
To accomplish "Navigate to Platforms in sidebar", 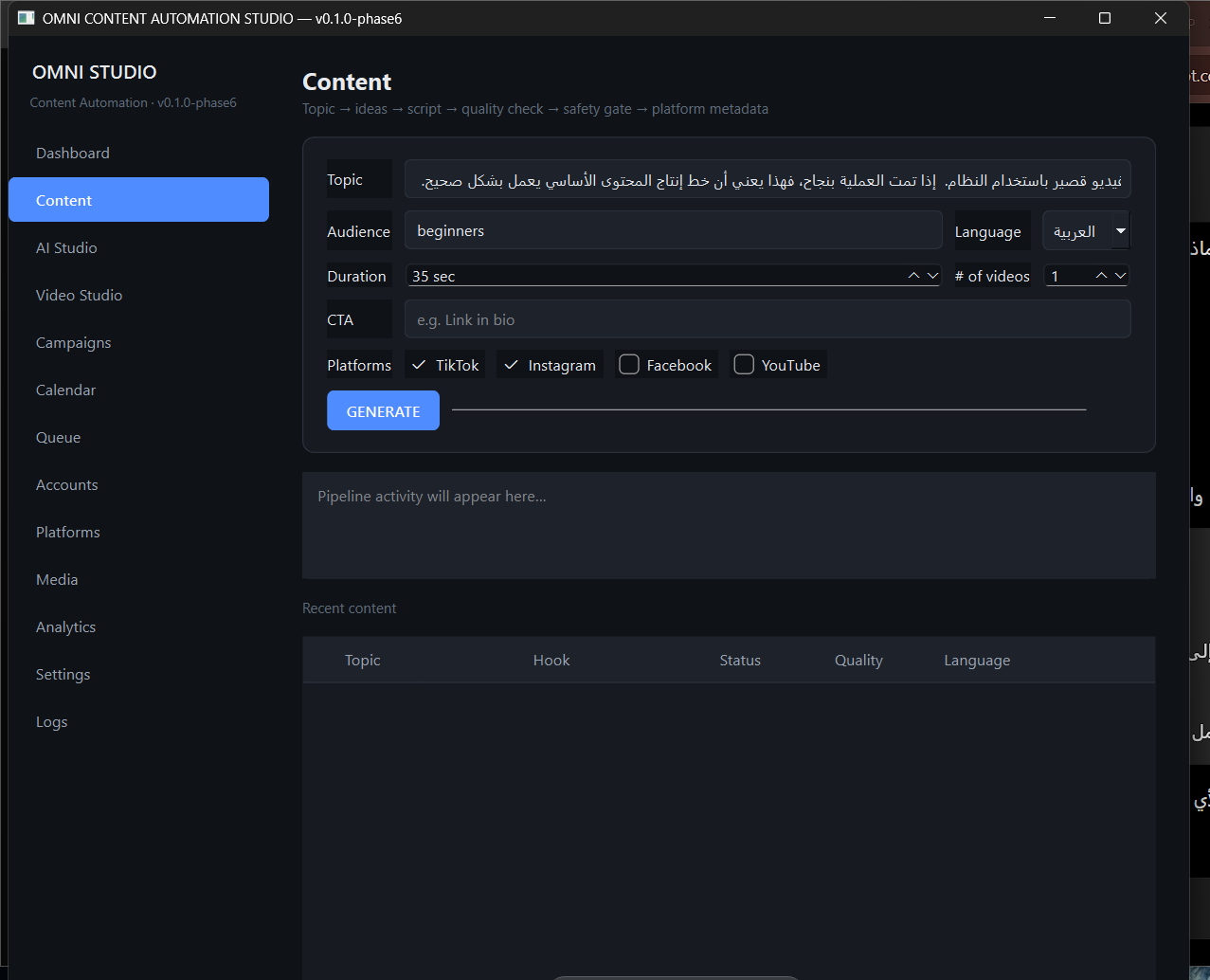I will (x=138, y=532).
